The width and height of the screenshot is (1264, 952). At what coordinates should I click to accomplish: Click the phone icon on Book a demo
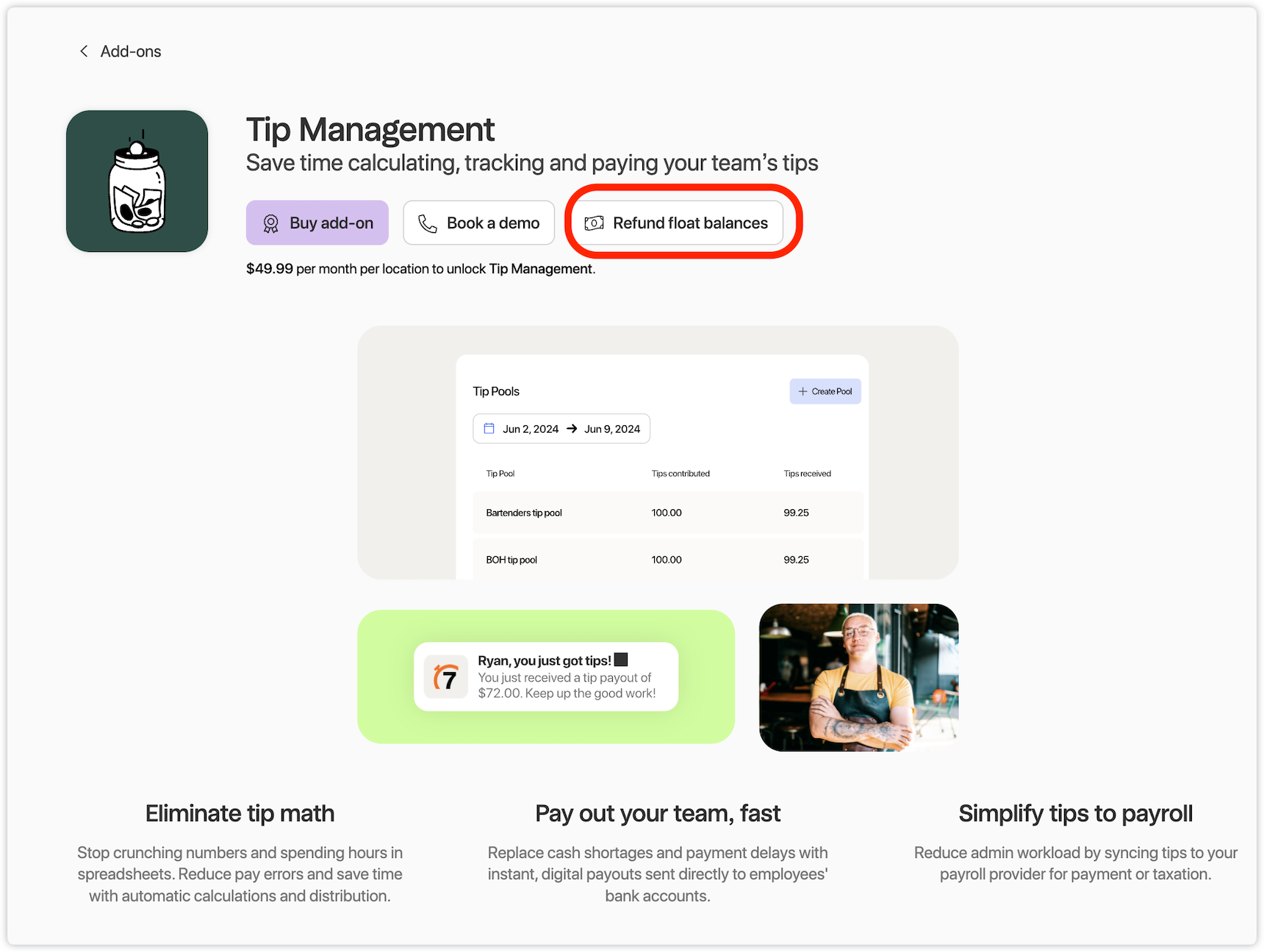[428, 223]
